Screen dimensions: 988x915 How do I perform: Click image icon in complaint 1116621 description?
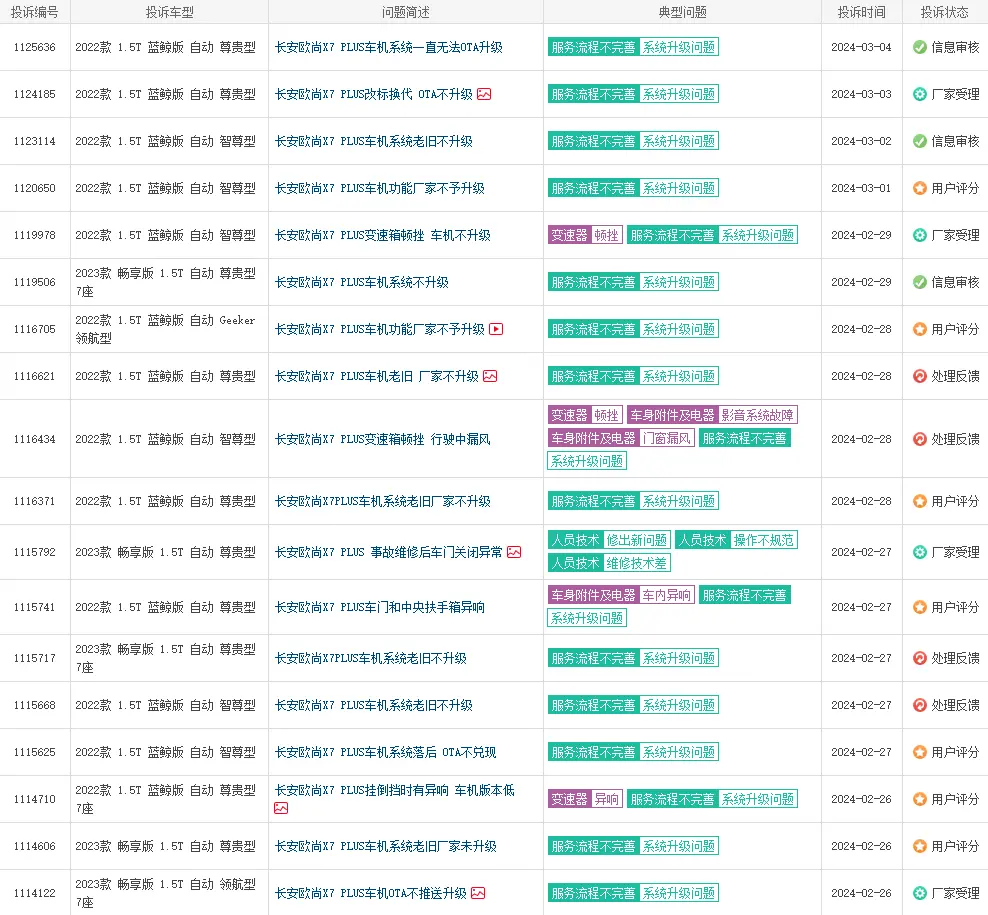(490, 377)
